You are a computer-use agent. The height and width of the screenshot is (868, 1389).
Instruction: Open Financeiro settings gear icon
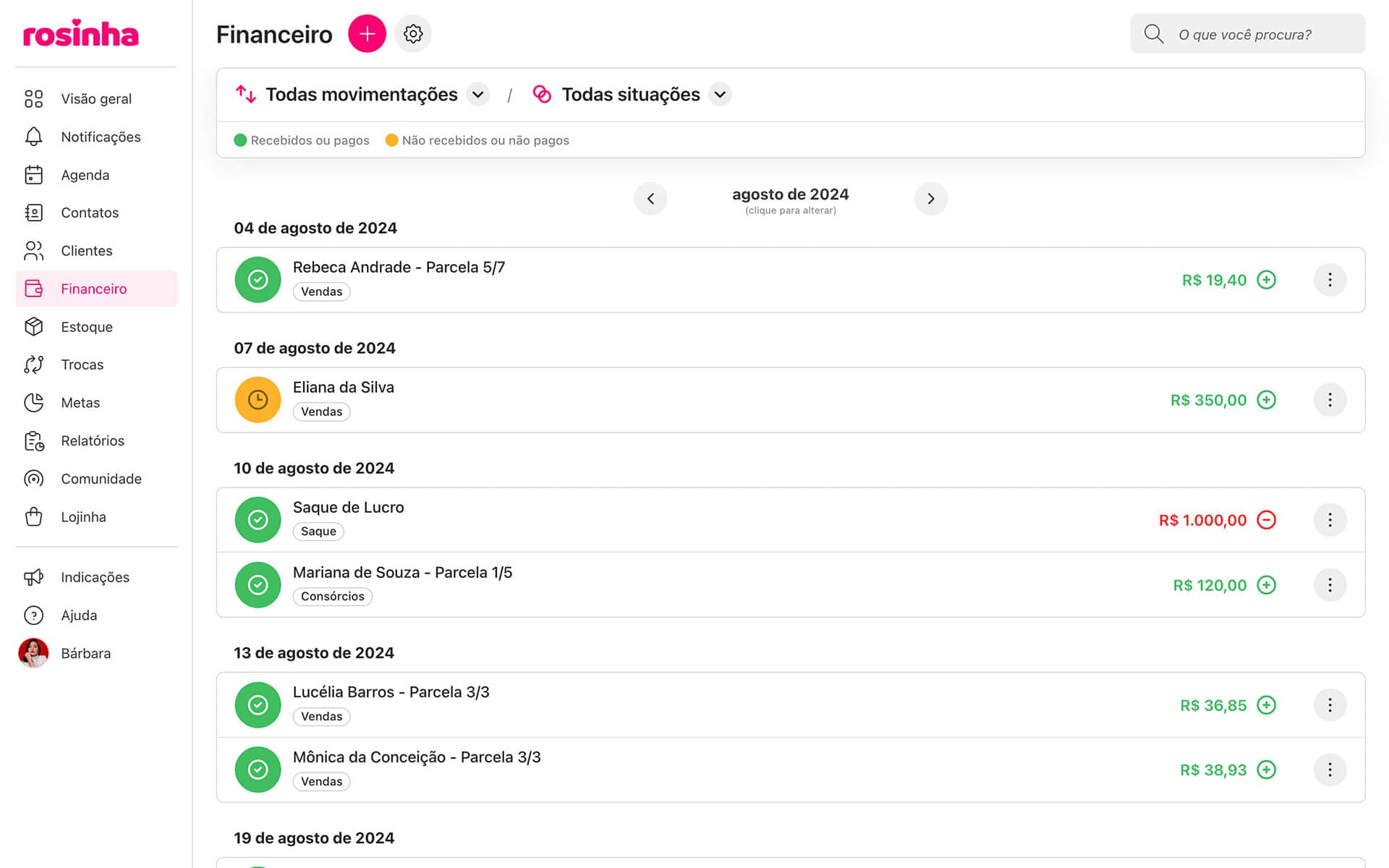tap(413, 34)
